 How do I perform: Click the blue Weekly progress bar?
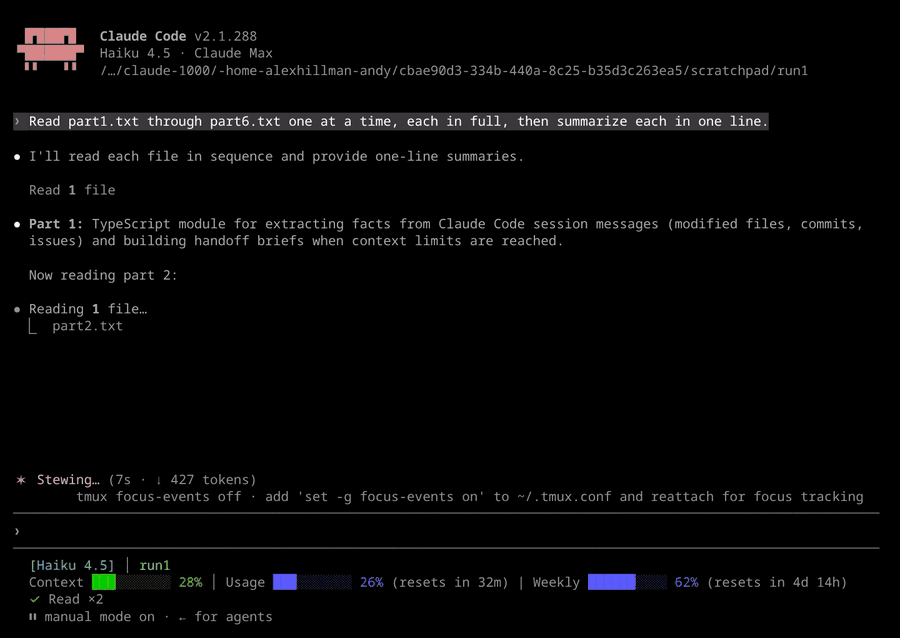(627, 582)
